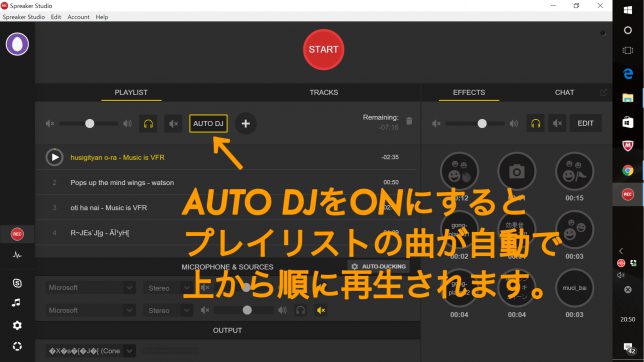Open the upper Microsoft input device dropdown
This screenshot has width=644, height=362.
coord(90,288)
